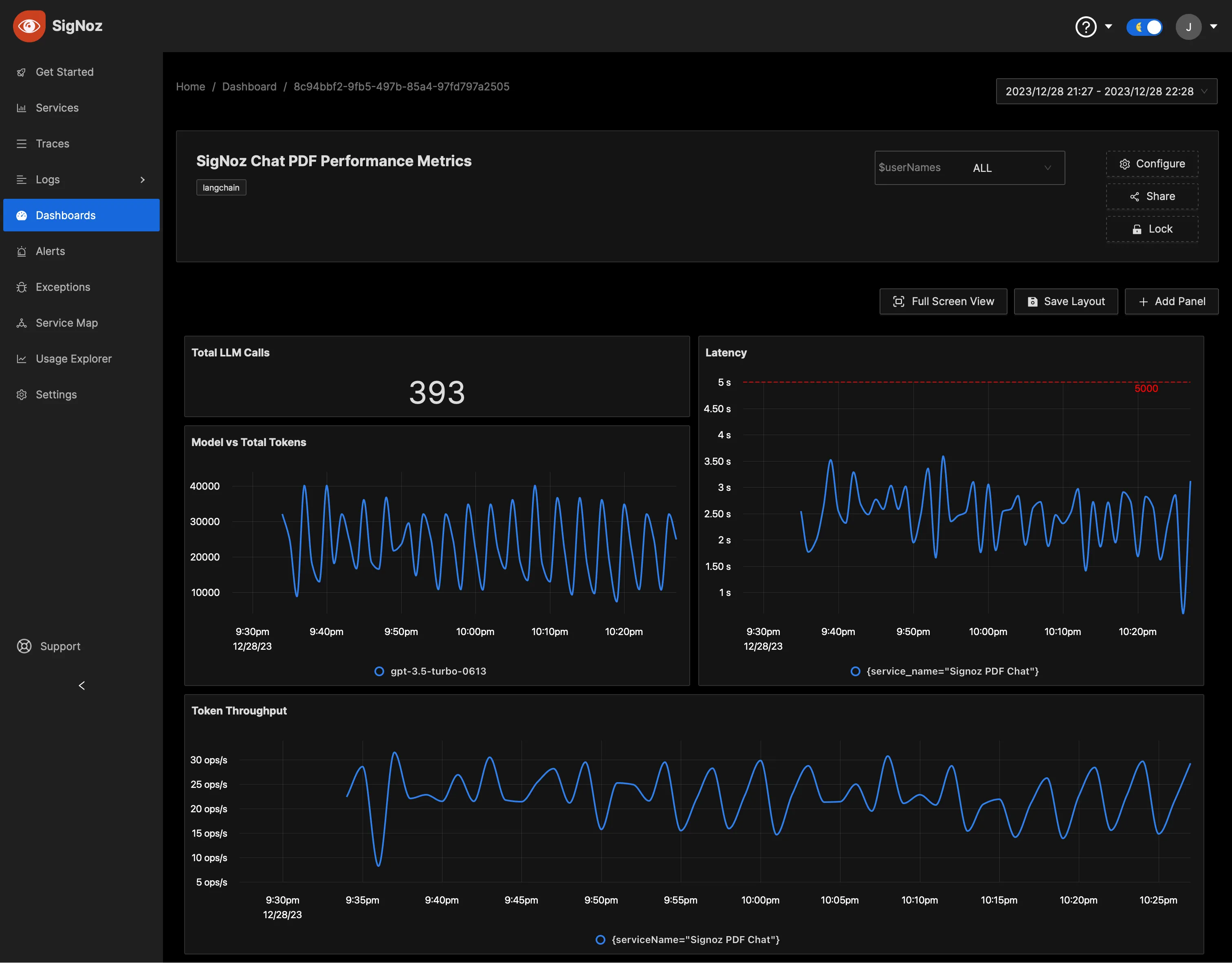
Task: Click the share nodes icon
Action: (x=1134, y=197)
